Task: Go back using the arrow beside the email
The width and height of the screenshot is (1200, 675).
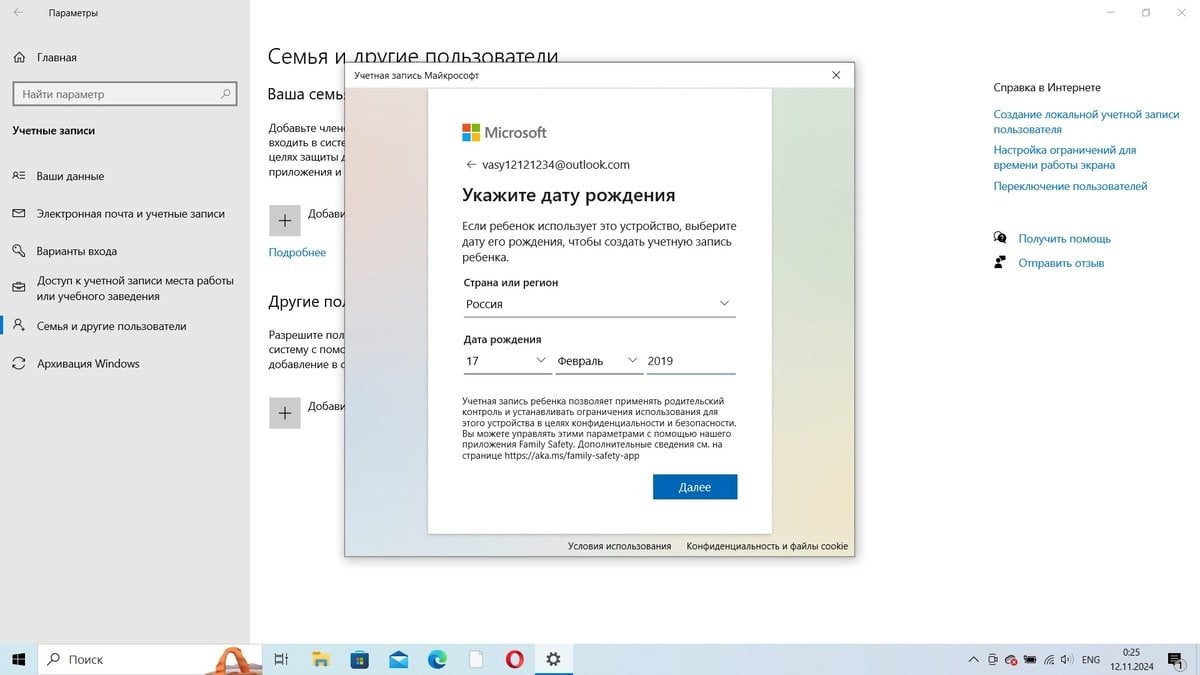Action: coord(471,165)
